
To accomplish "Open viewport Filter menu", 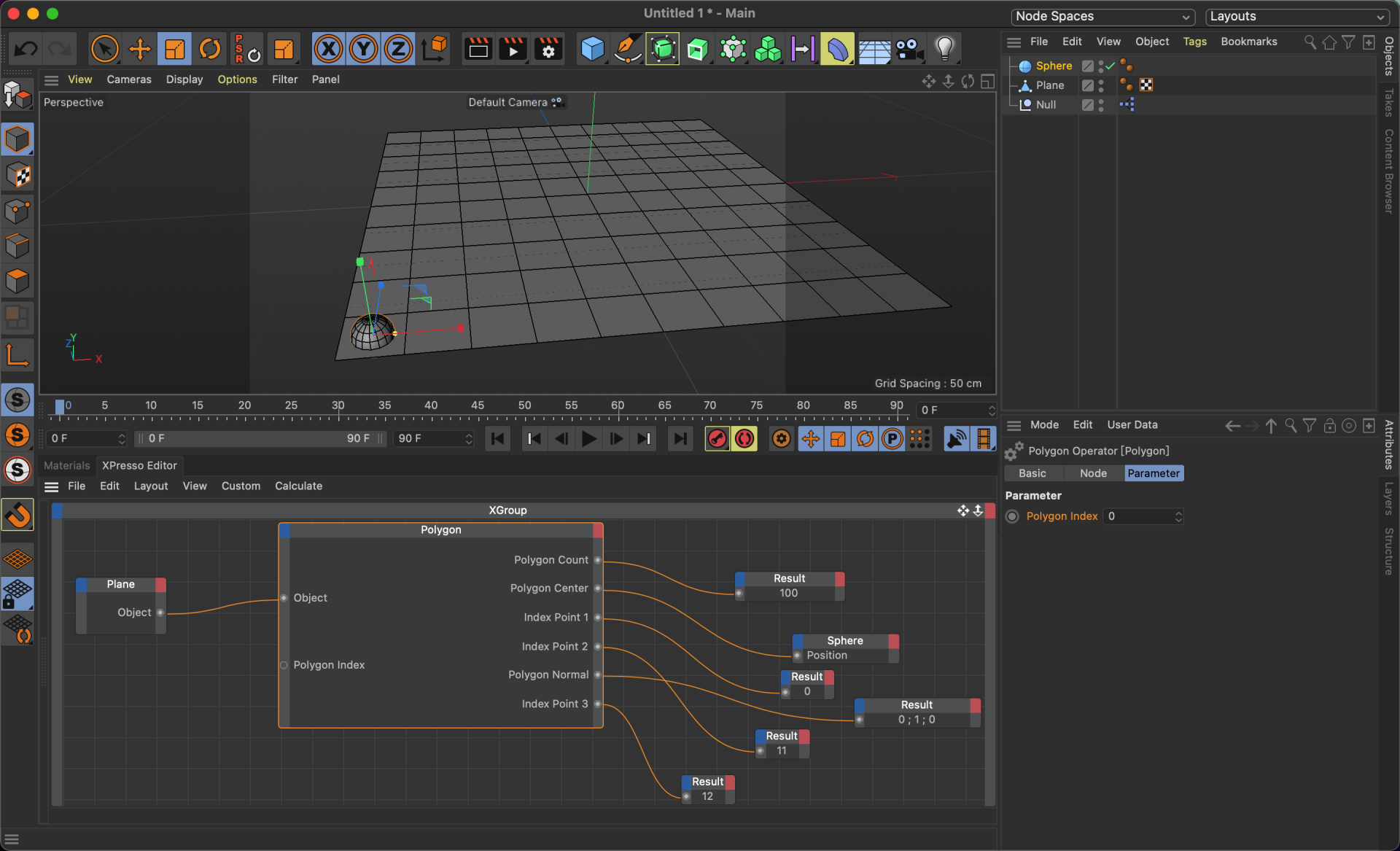I will coord(284,79).
